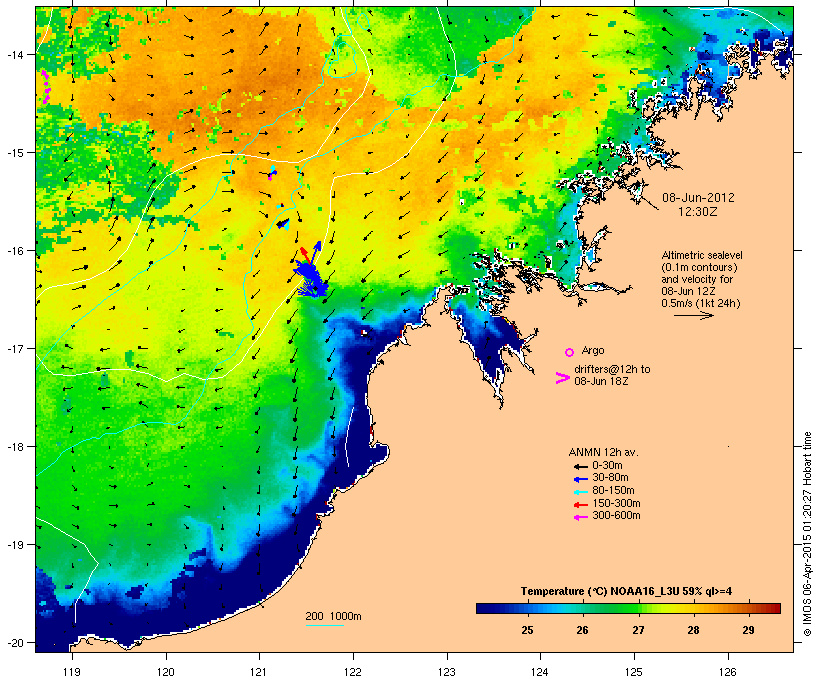Click the cyan 80-150m legend arrow
The height and width of the screenshot is (680, 820).
(x=580, y=492)
